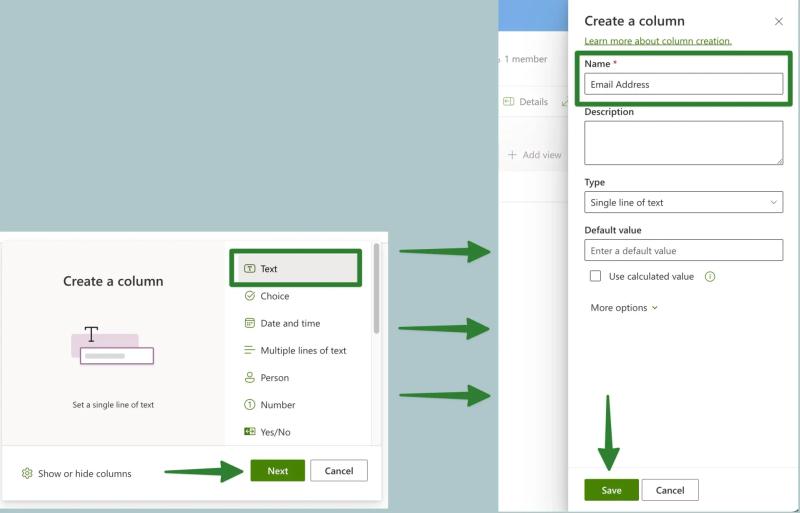Click the Name field containing Email Address

coord(683,84)
